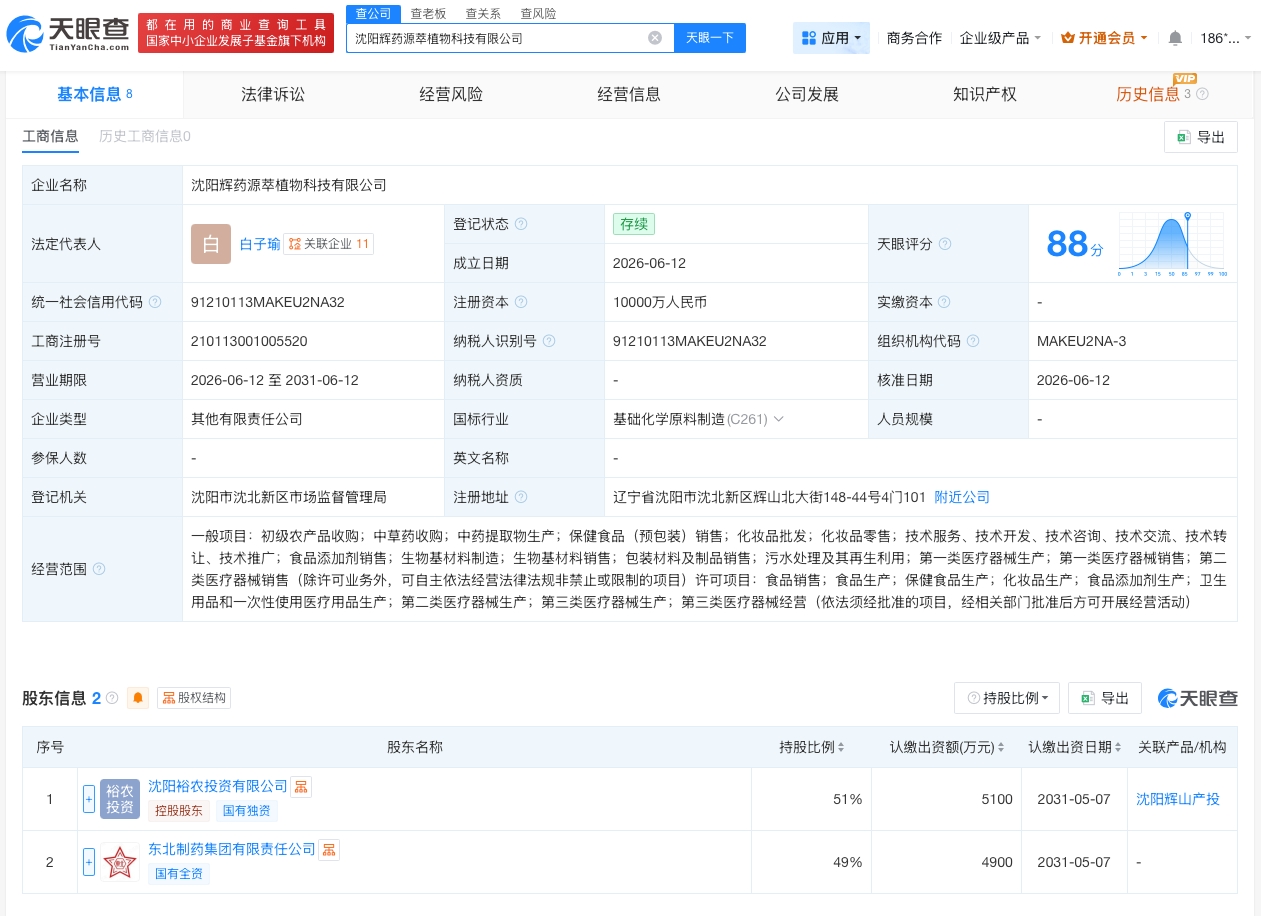
Task: Click the 商务合作 link
Action: pos(914,38)
